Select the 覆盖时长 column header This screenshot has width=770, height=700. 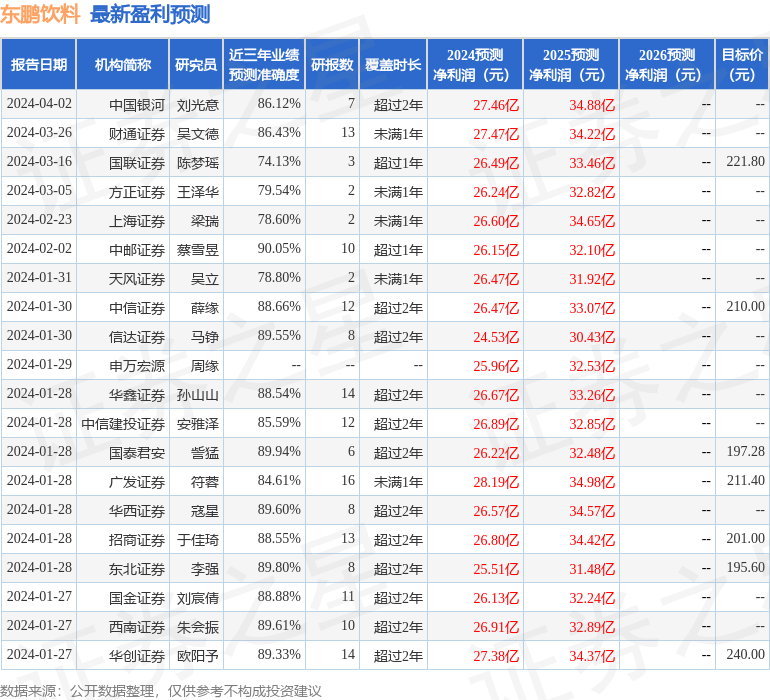click(x=393, y=64)
